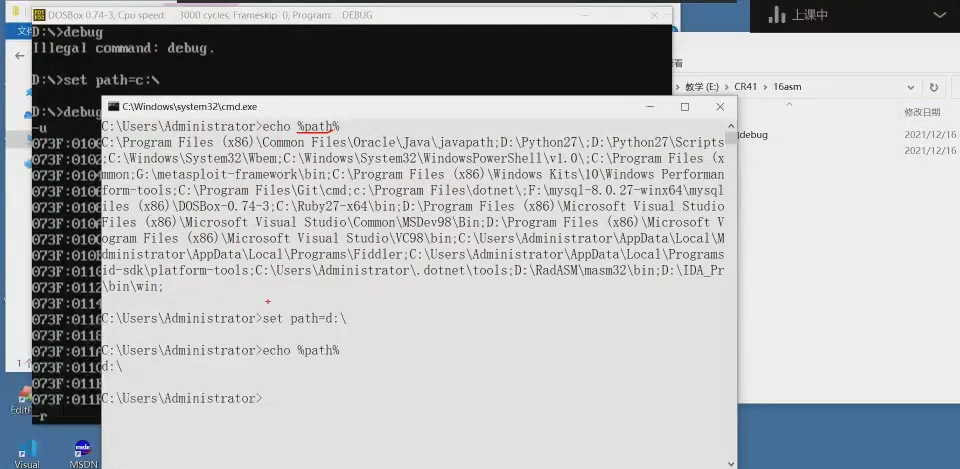960x469 pixels.
Task: Select the 16asm breadcrumb segment
Action: (x=787, y=87)
